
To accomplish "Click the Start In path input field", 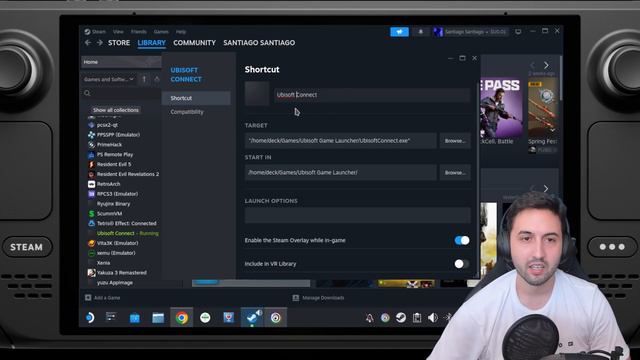I will (340, 173).
